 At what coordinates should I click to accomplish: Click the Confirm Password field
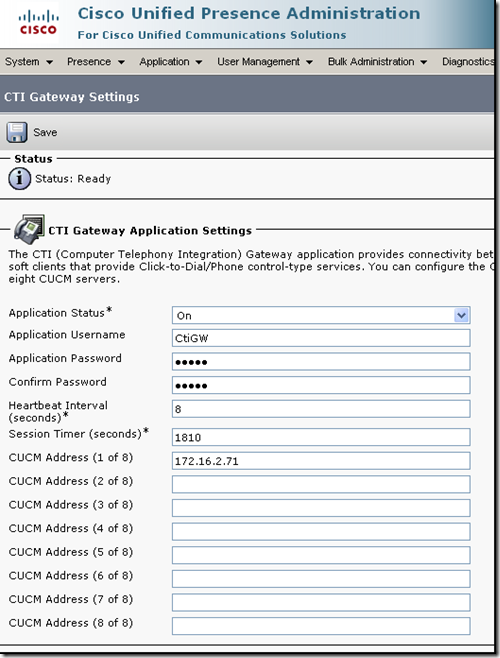pyautogui.click(x=321, y=385)
